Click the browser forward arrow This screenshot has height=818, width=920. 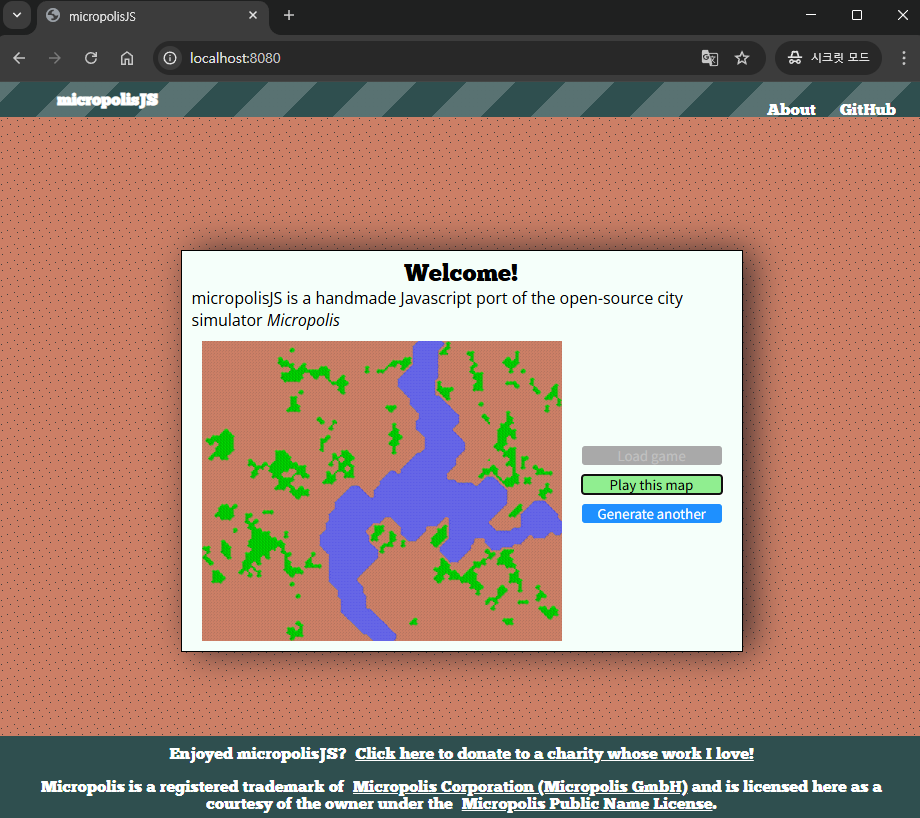55,58
